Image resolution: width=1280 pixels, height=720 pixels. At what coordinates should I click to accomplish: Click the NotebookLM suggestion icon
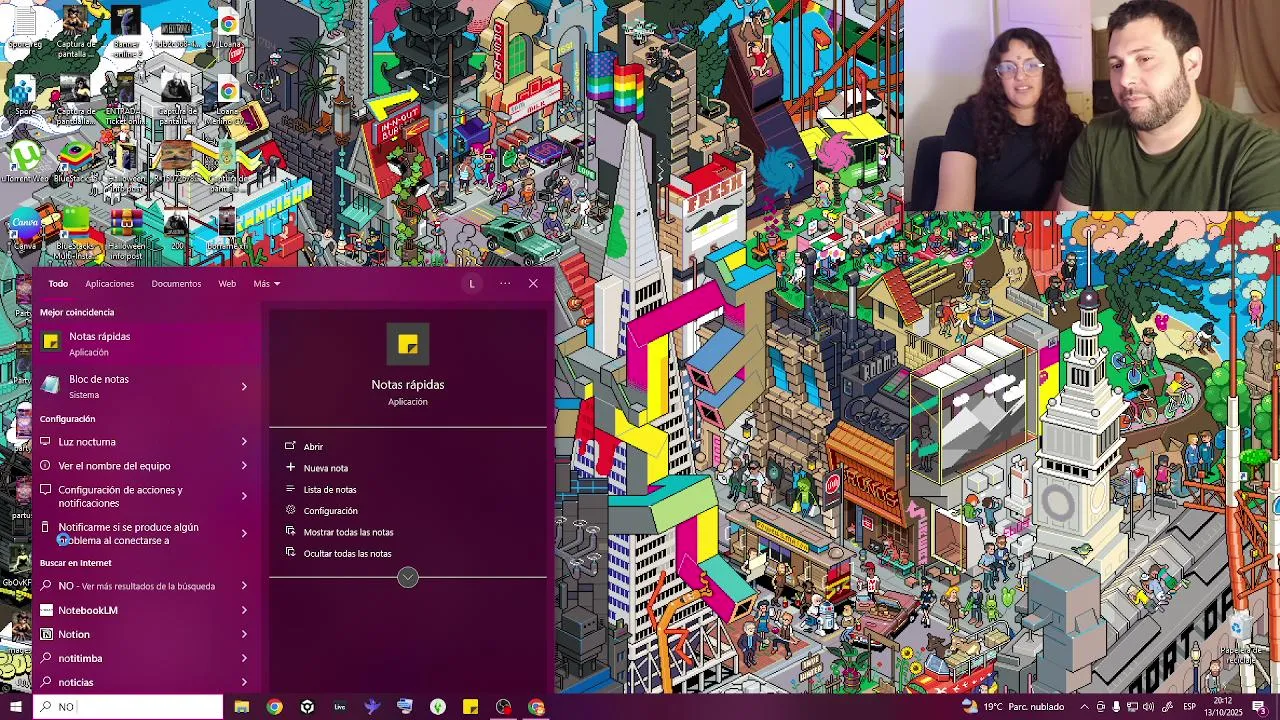(x=45, y=610)
